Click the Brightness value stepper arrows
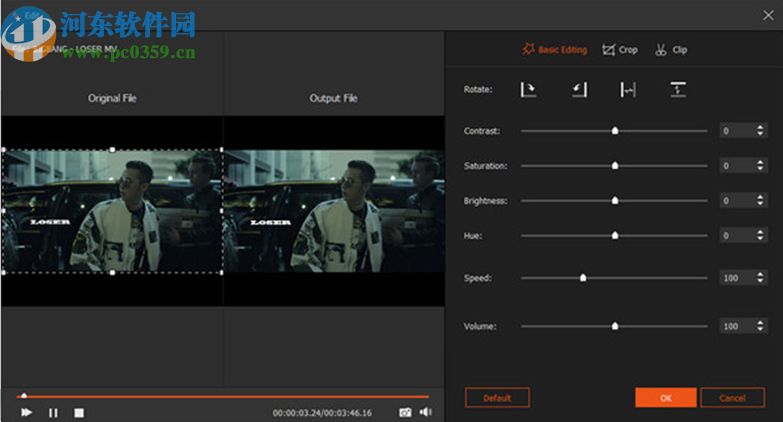This screenshot has width=783, height=422. pyautogui.click(x=762, y=201)
